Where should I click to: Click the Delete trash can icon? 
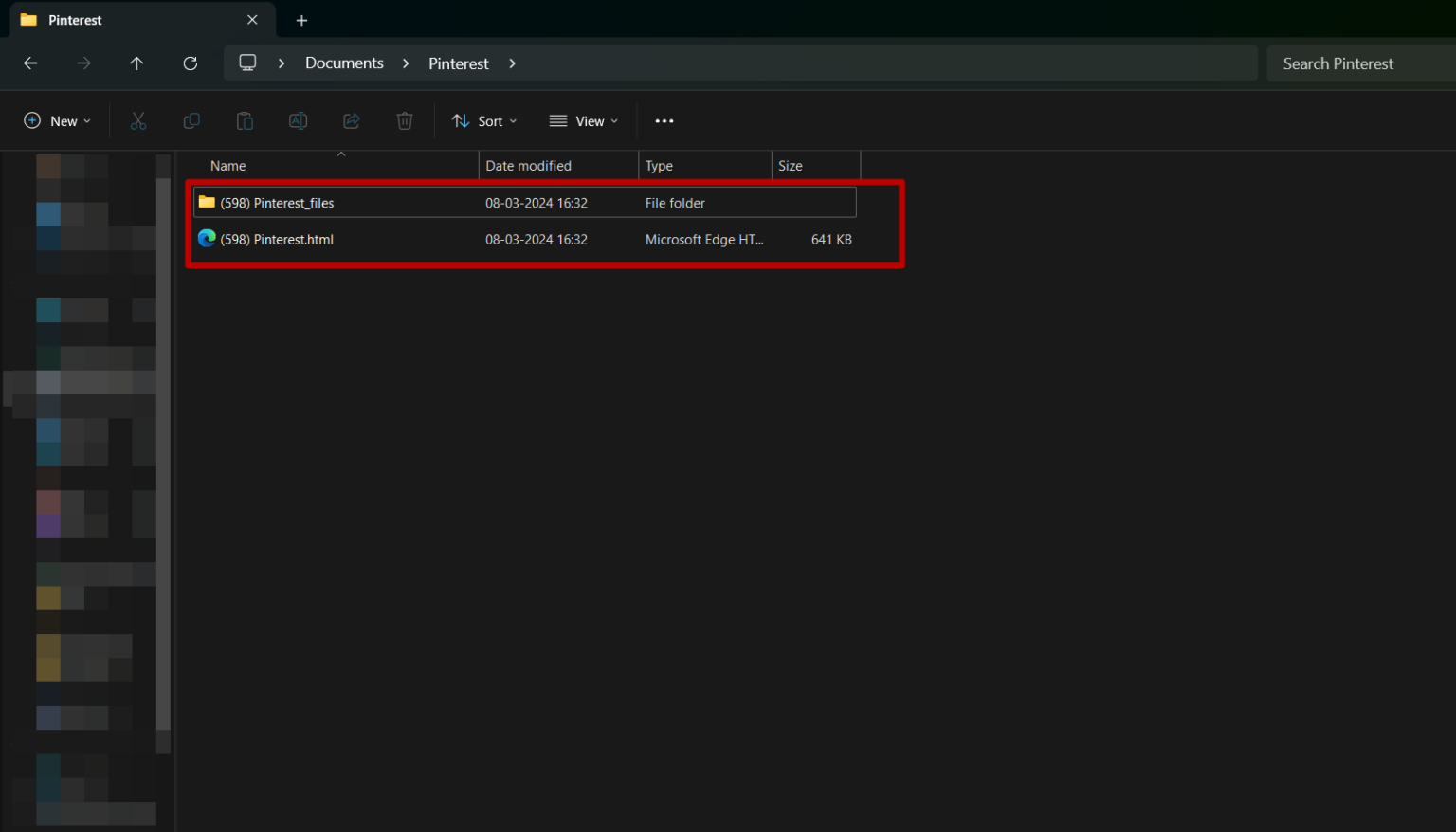click(x=405, y=121)
